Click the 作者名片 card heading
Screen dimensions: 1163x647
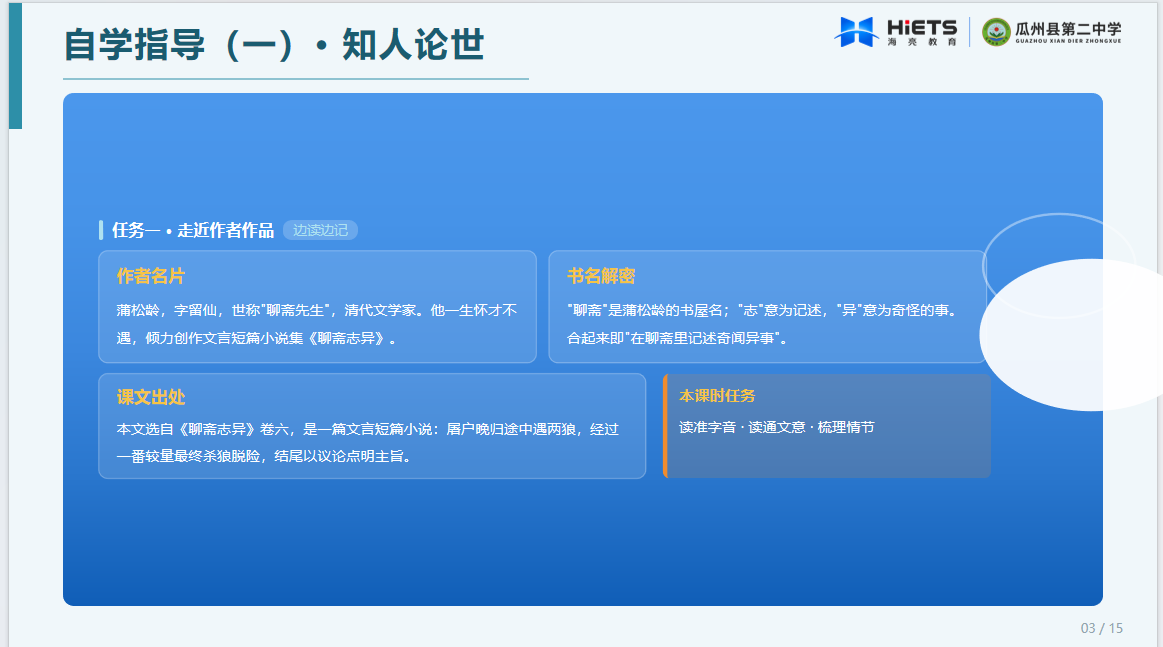[x=151, y=276]
